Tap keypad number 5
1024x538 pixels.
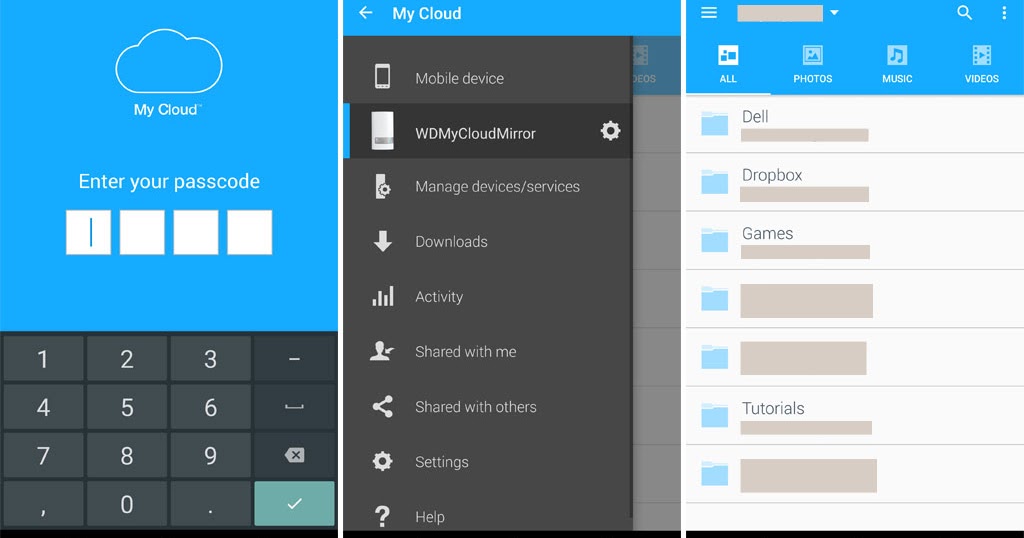(127, 407)
